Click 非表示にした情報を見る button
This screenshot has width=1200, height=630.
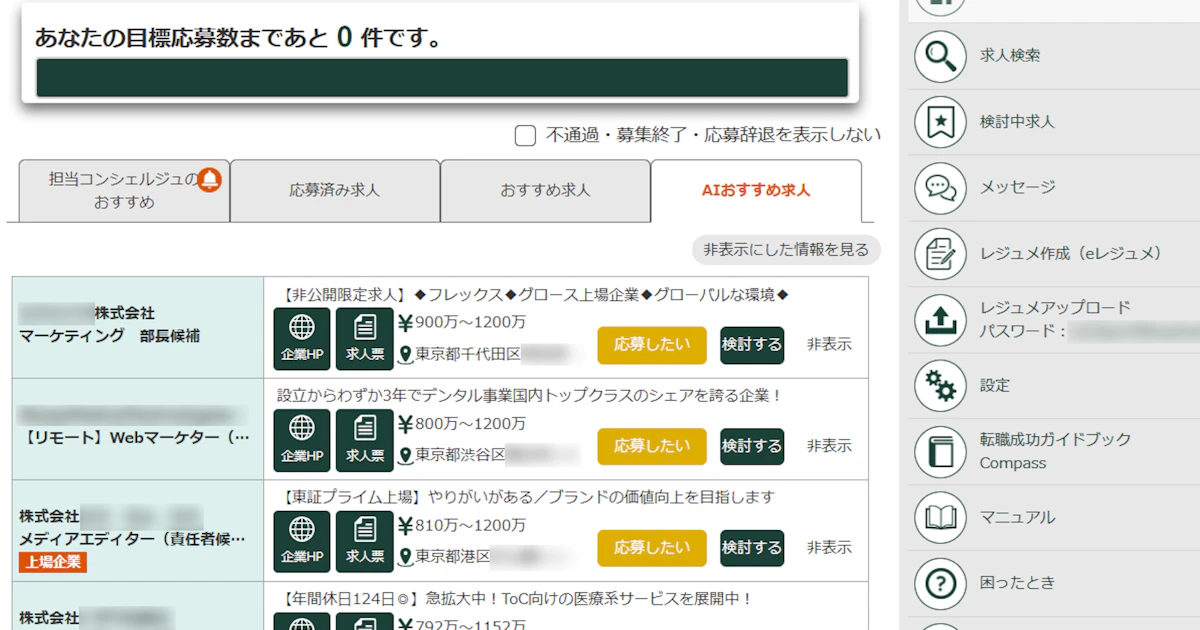[786, 249]
